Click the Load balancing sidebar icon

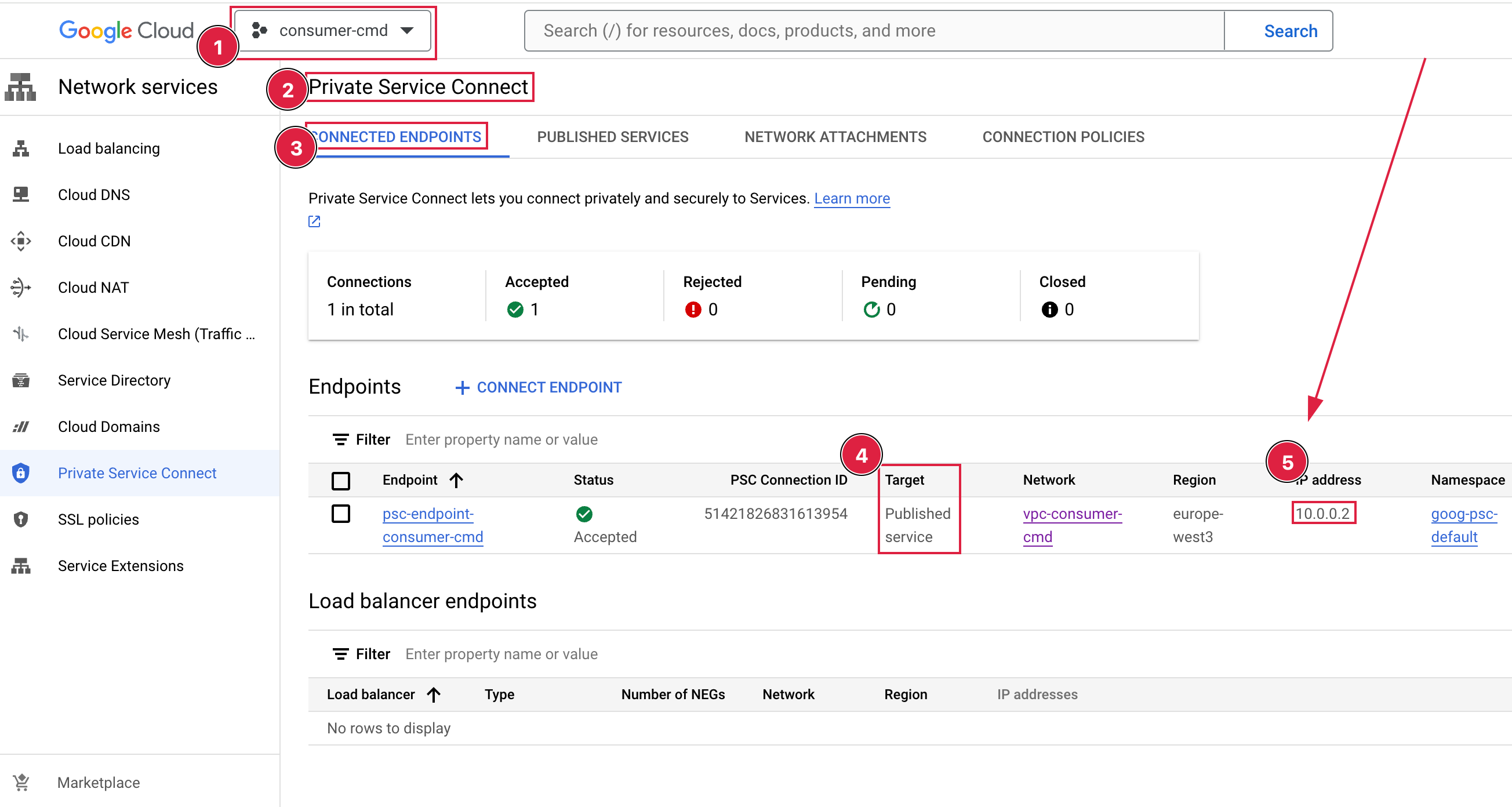pos(21,148)
